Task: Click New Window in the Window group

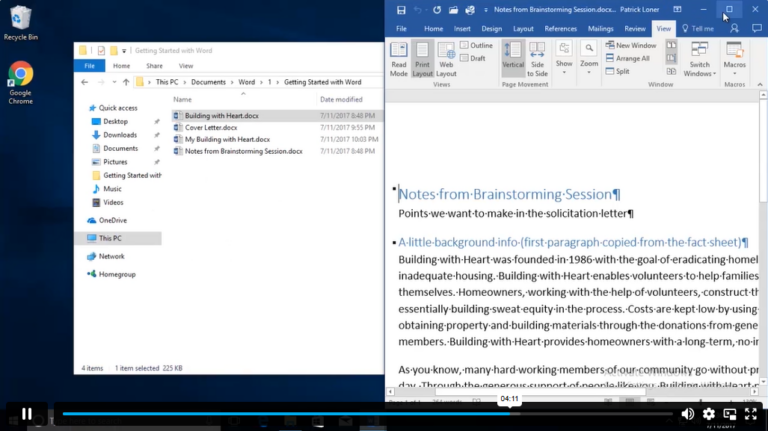Action: click(631, 45)
